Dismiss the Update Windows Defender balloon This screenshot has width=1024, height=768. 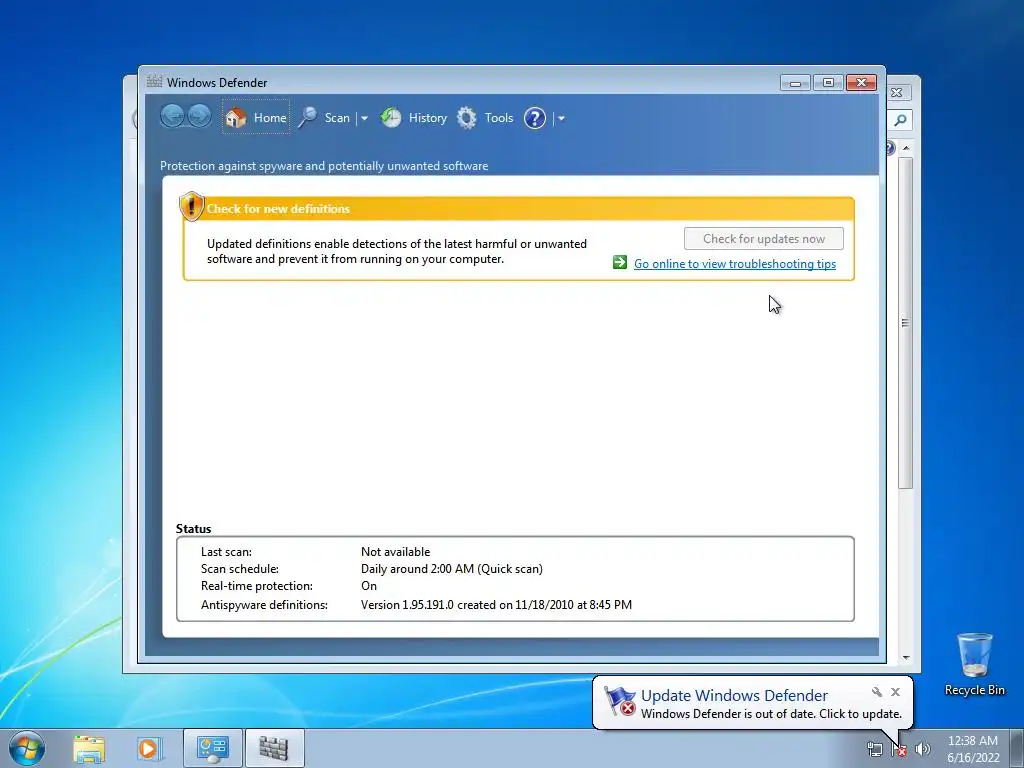pyautogui.click(x=895, y=692)
